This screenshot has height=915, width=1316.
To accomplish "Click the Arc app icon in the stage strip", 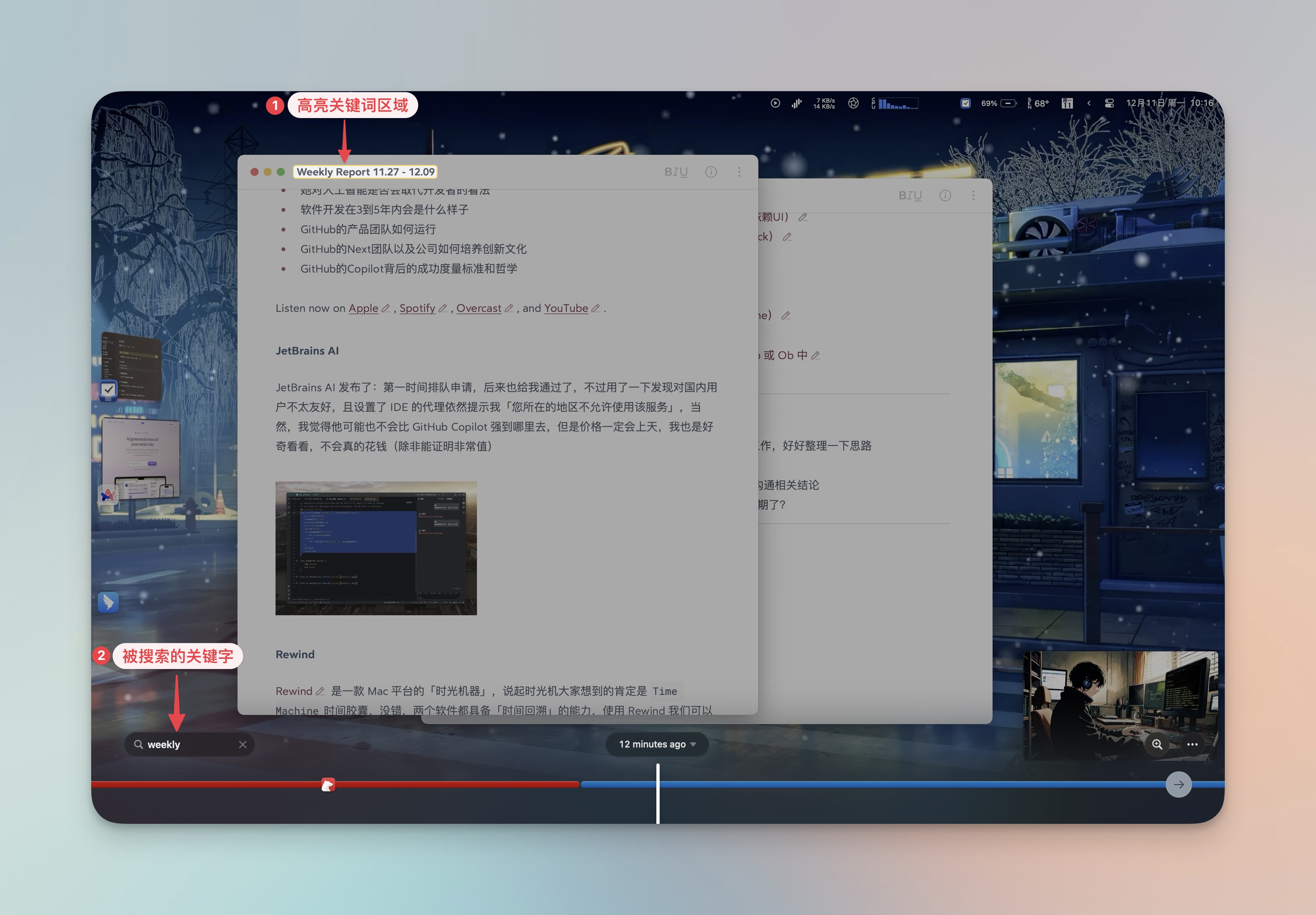I will (108, 495).
